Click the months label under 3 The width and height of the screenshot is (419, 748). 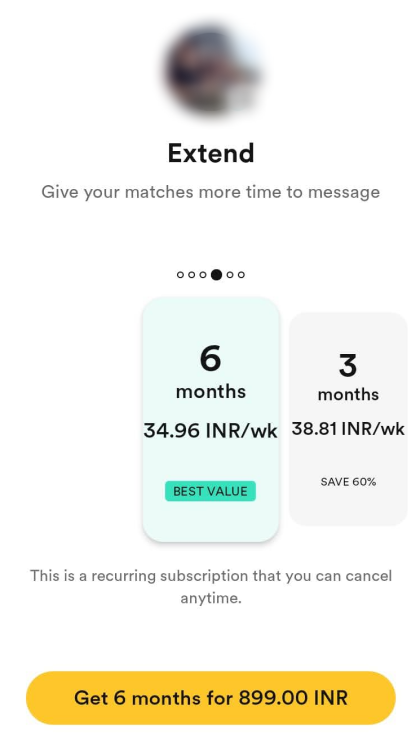(348, 395)
